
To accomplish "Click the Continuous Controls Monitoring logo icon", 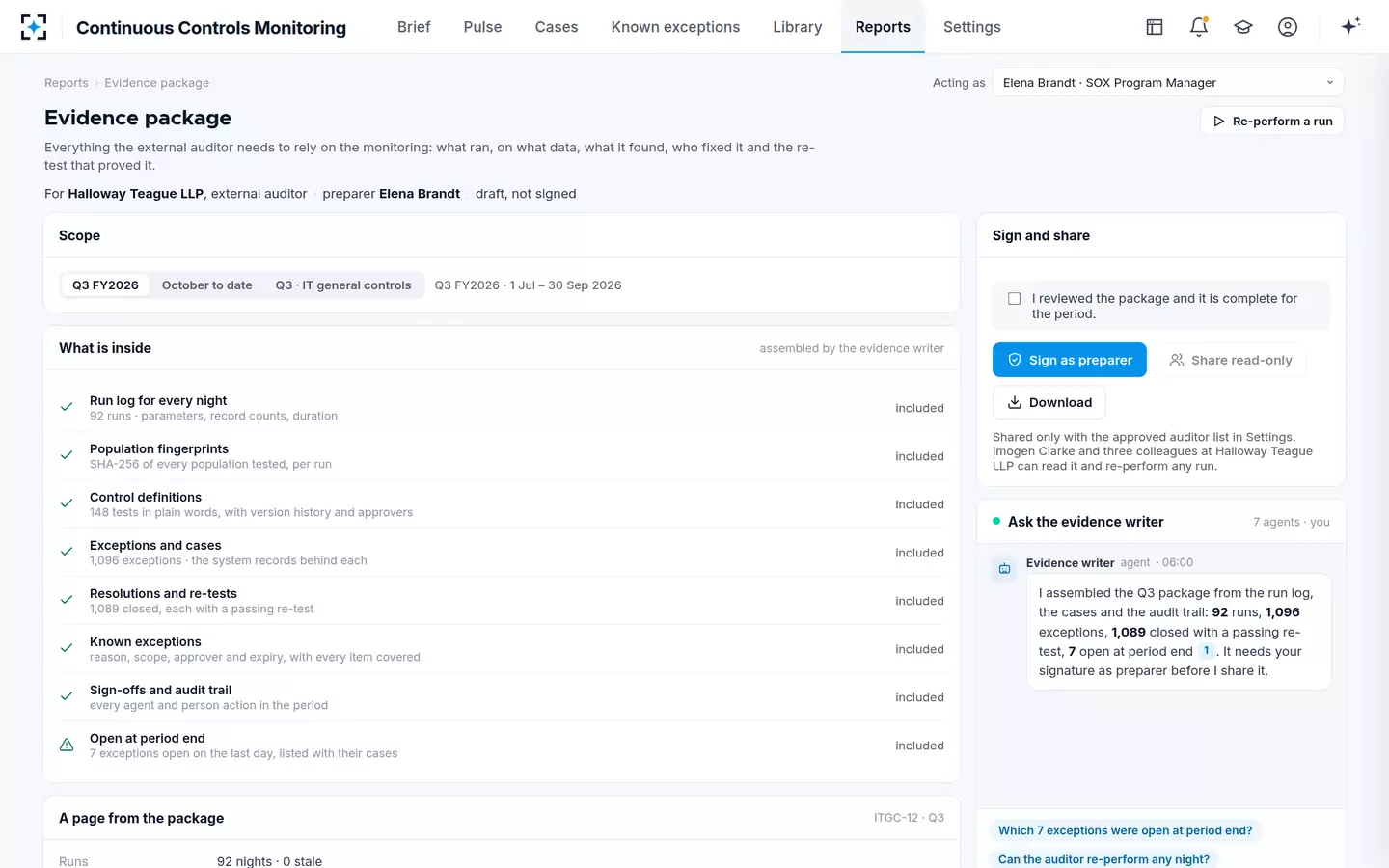I will (x=34, y=27).
